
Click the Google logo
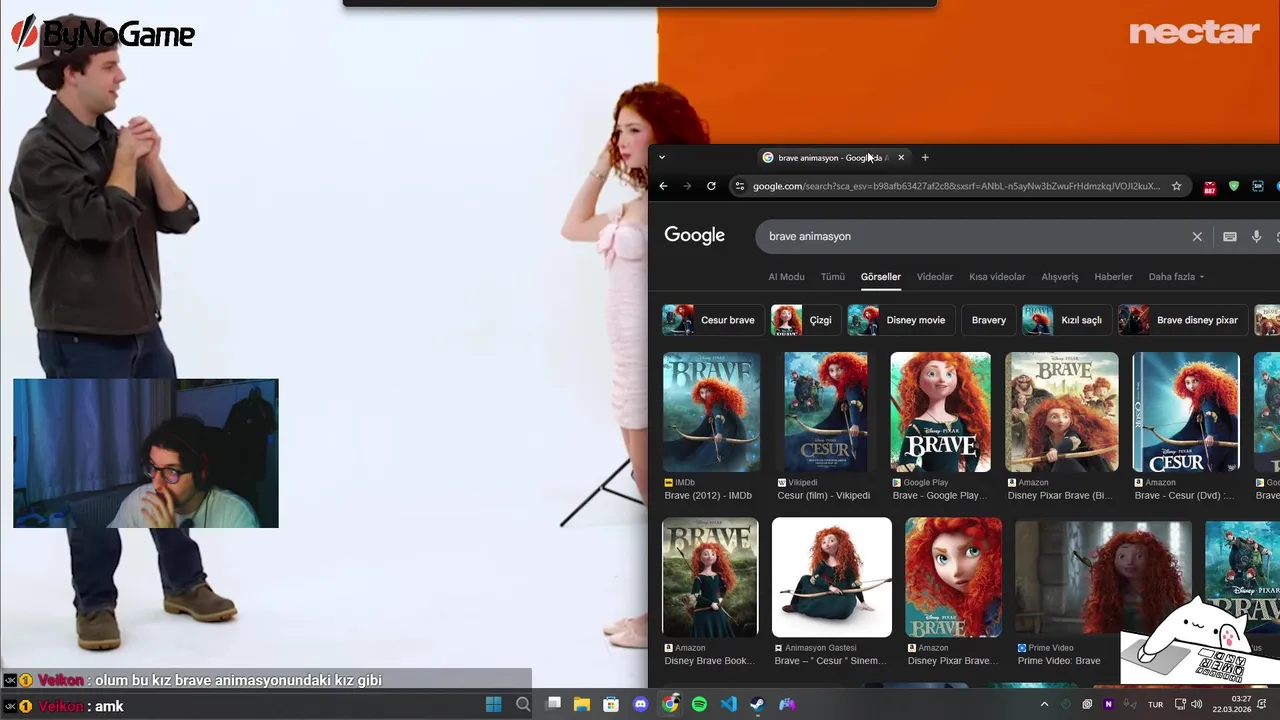tap(694, 236)
